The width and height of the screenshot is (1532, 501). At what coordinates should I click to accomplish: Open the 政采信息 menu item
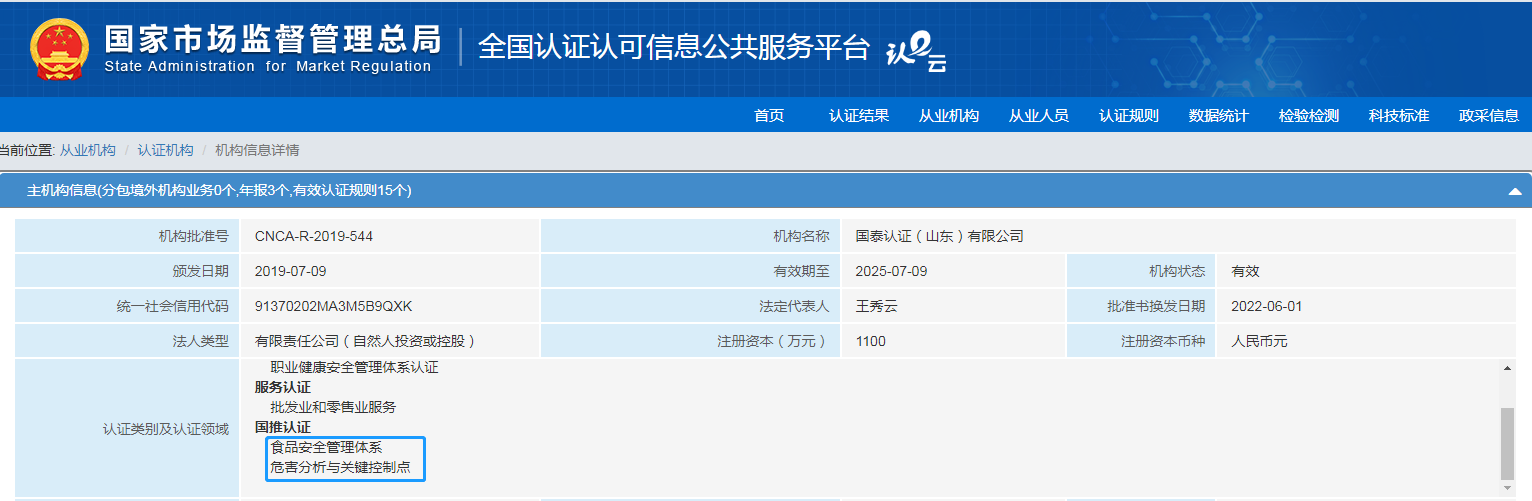(1489, 116)
